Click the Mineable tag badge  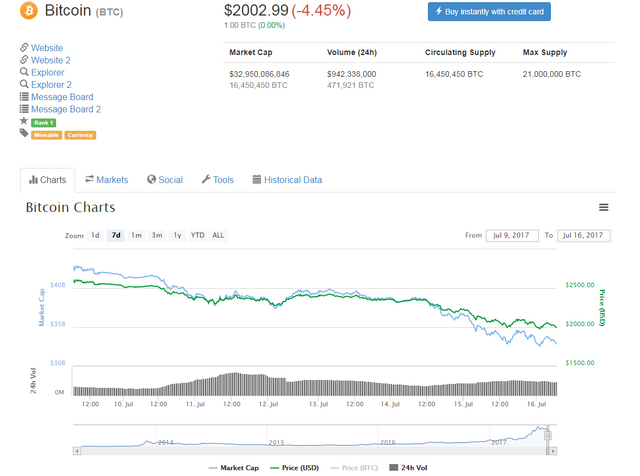click(x=47, y=135)
